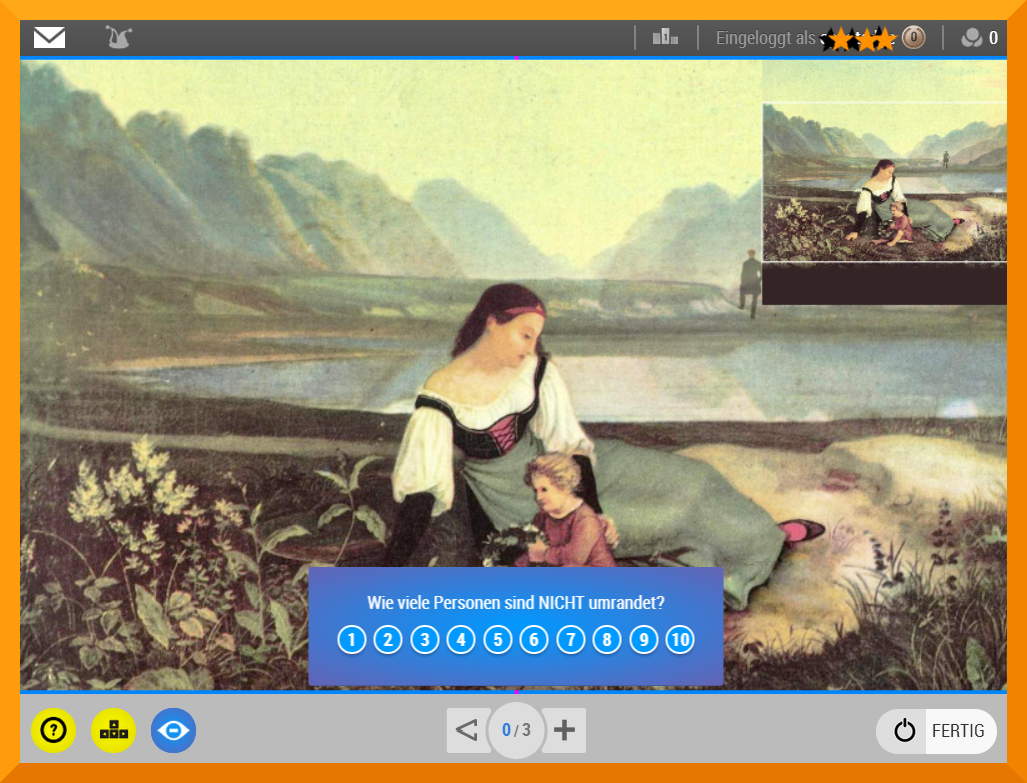Open help with the yellow question mark button

[x=53, y=730]
